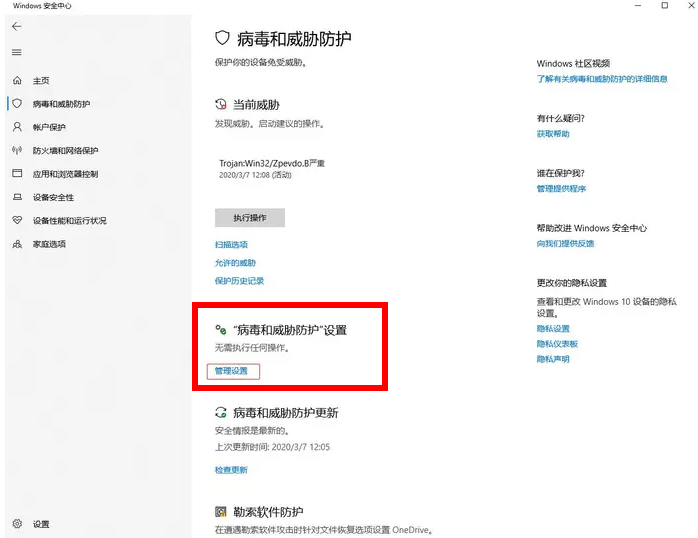Open 了解有关病毒和威胁防护的详细信息 link

coord(602,79)
